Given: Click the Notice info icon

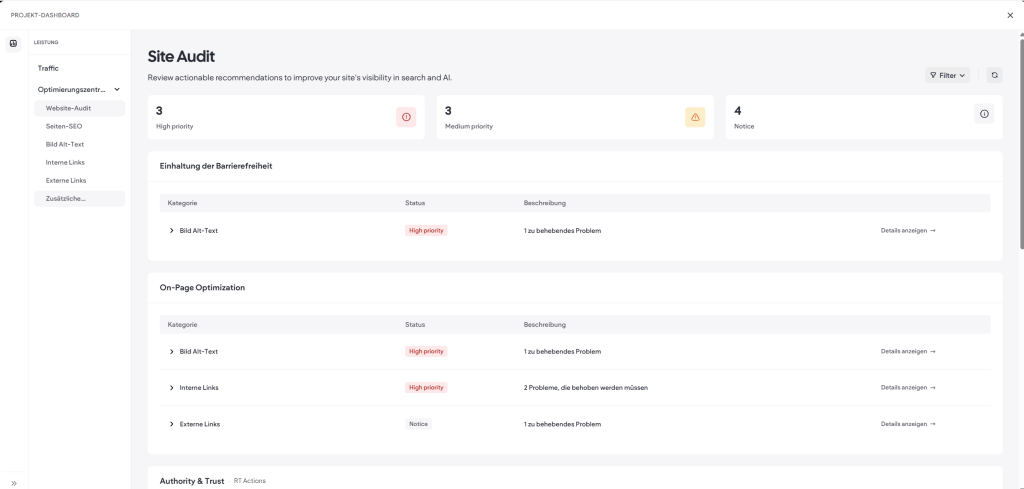Looking at the screenshot, I should tap(984, 114).
